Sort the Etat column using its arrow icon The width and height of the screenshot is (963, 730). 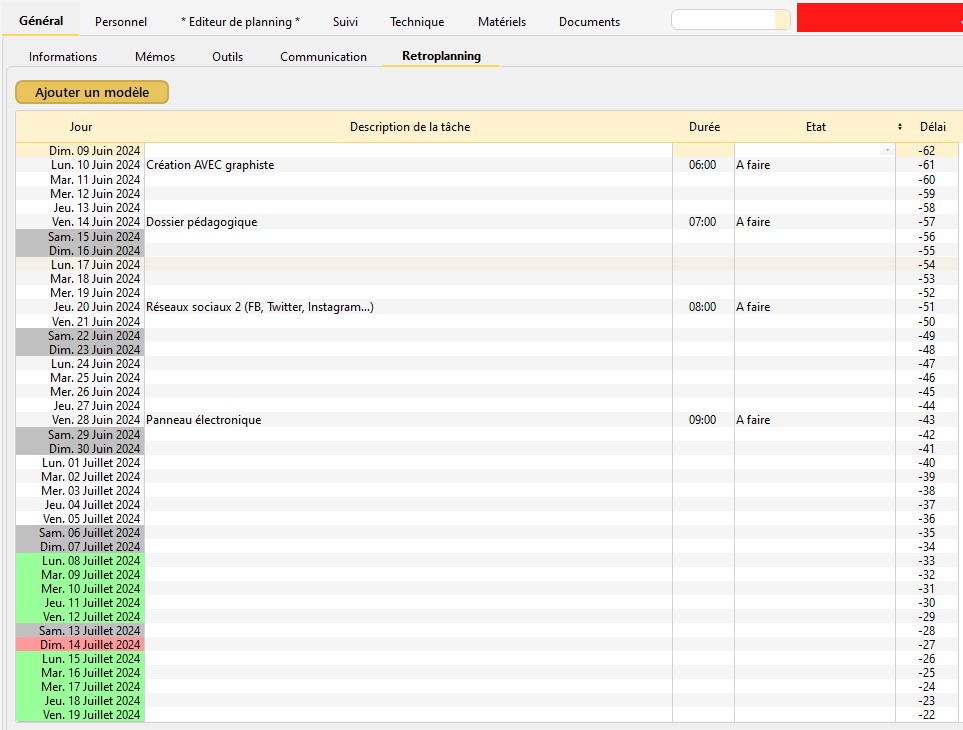point(900,127)
